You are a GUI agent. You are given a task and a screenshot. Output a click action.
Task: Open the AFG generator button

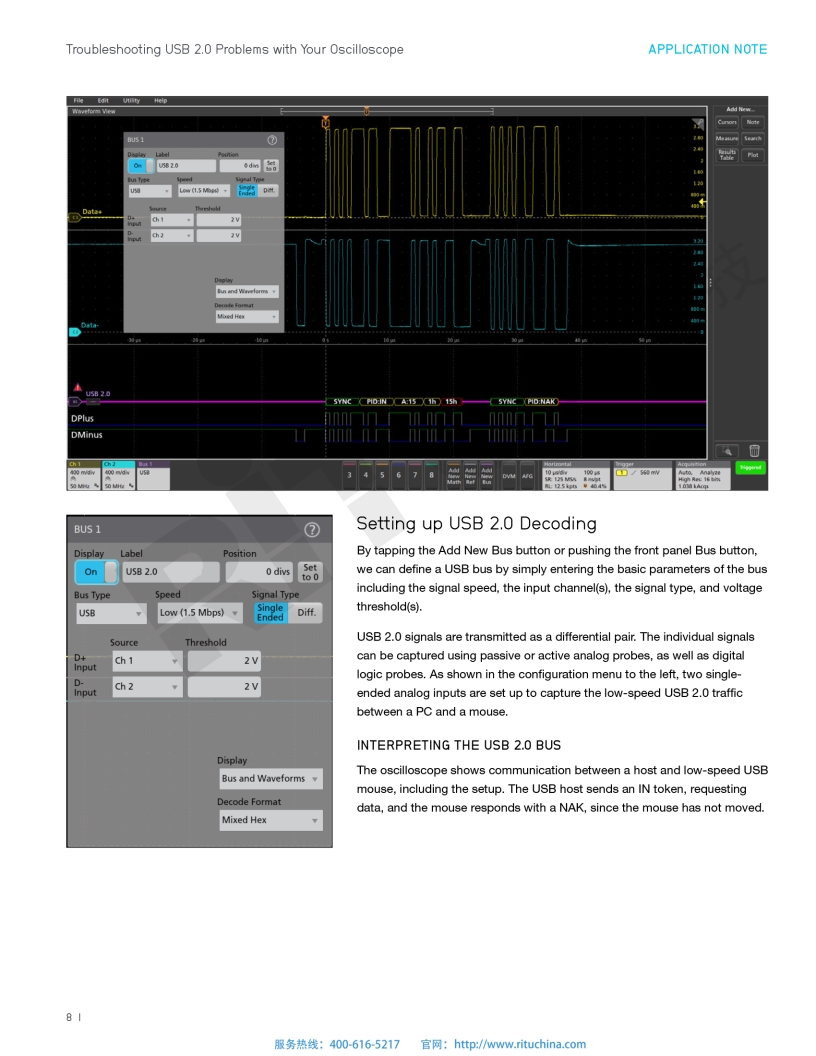point(527,476)
